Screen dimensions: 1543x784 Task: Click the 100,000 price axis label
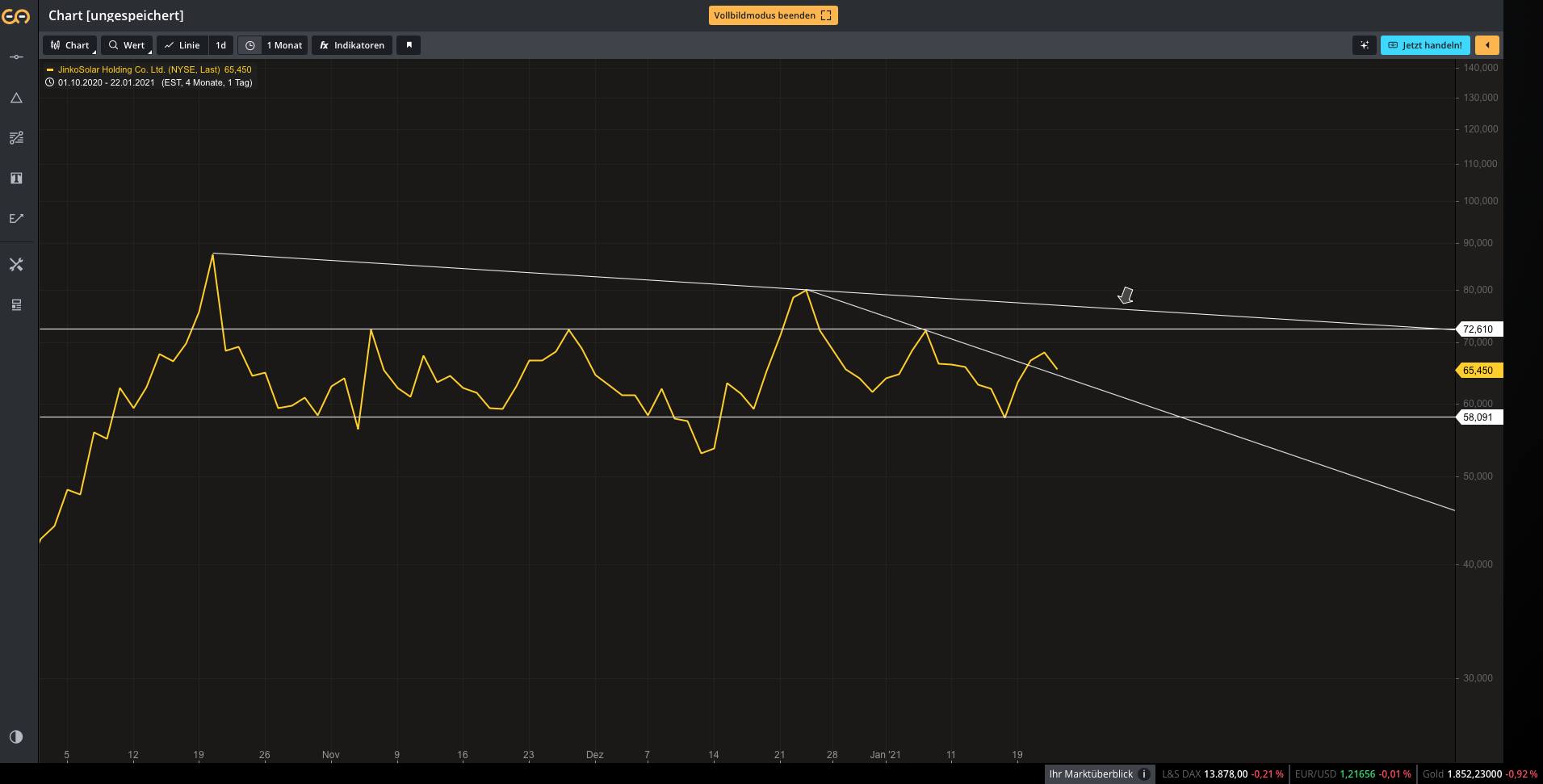[x=1481, y=200]
